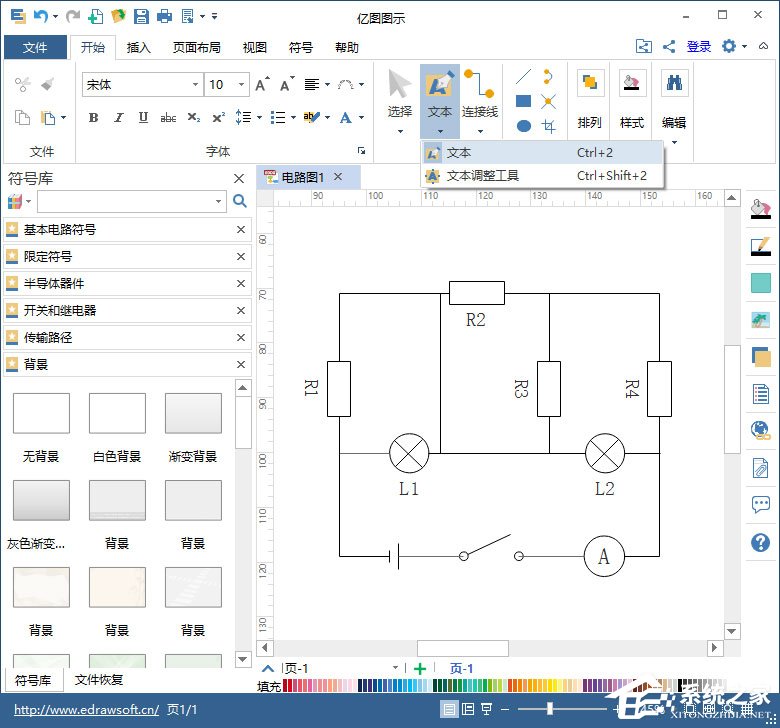Click the search magnifier in 符号库

(240, 201)
